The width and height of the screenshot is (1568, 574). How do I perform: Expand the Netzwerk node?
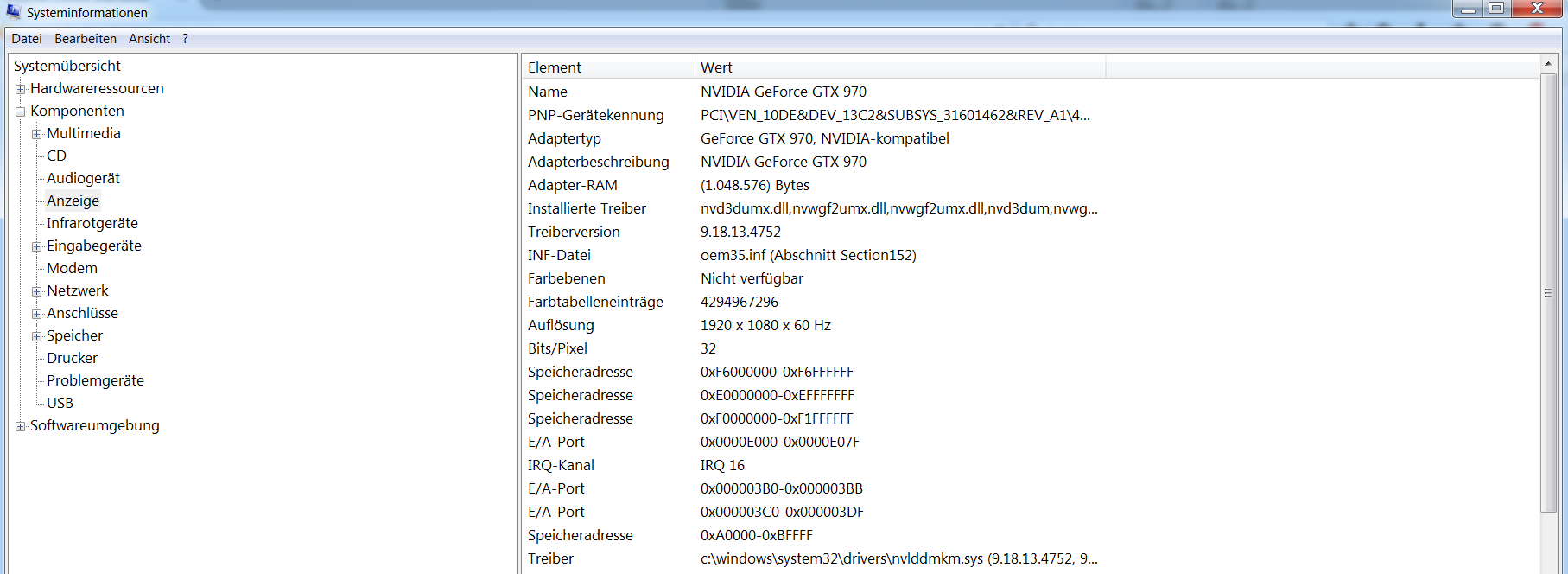tap(37, 291)
